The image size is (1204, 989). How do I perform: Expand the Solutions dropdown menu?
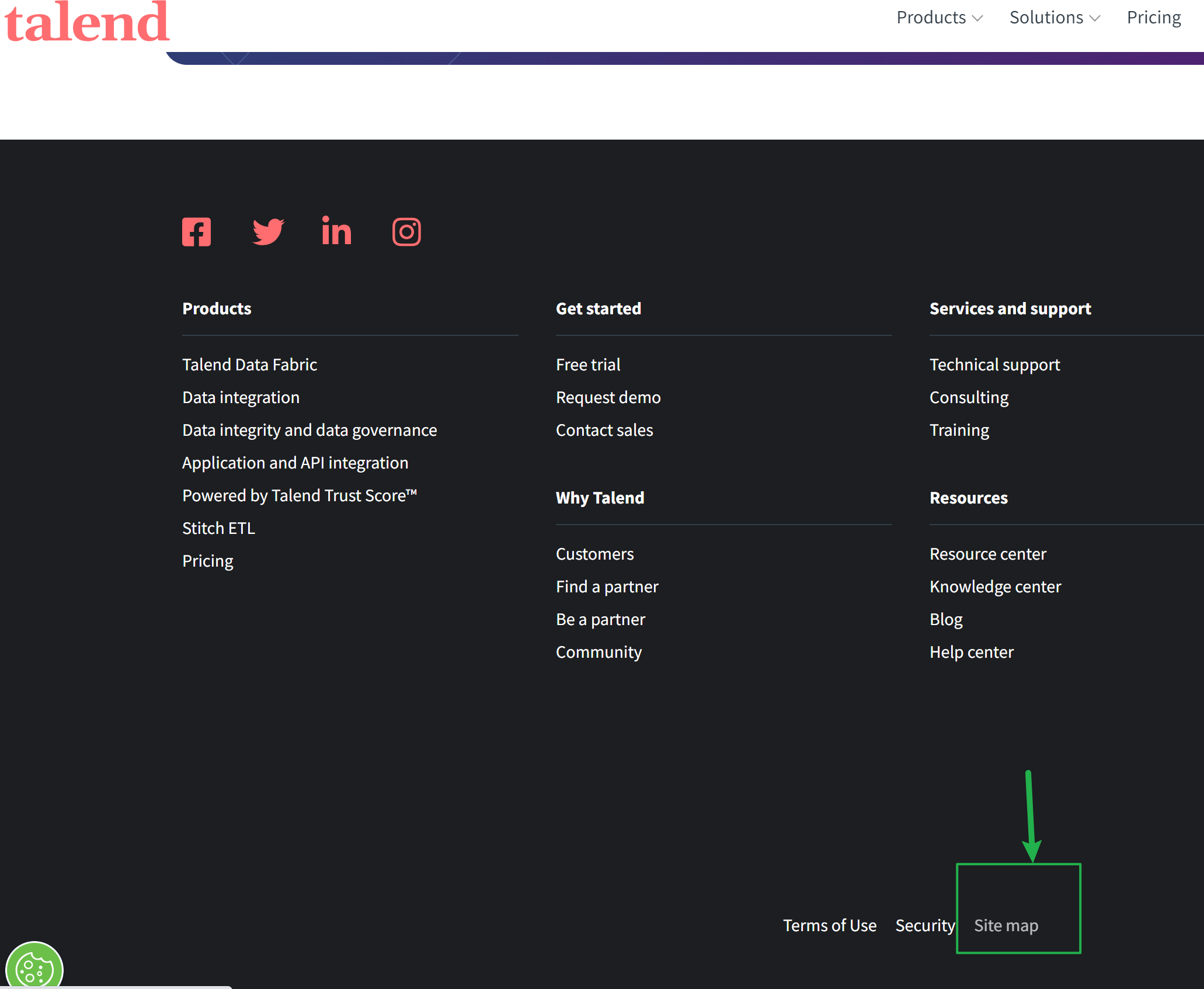tap(1054, 18)
